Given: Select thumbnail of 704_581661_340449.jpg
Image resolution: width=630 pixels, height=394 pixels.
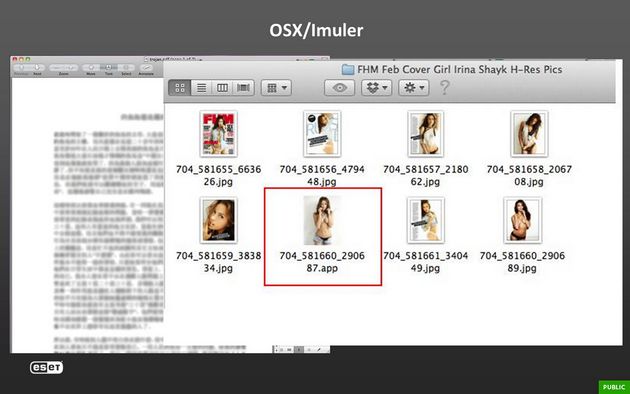Looking at the screenshot, I should (425, 220).
